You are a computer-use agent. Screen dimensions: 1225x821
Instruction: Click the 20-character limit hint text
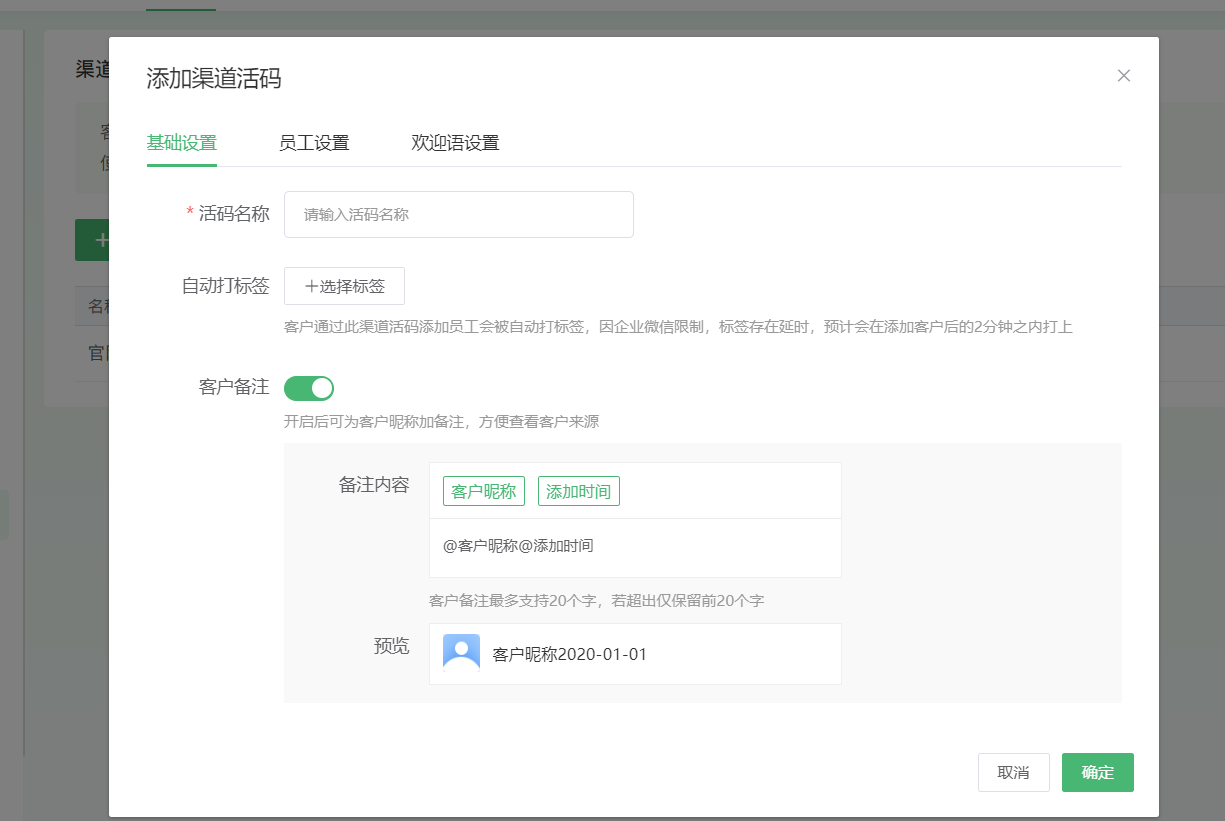(596, 601)
